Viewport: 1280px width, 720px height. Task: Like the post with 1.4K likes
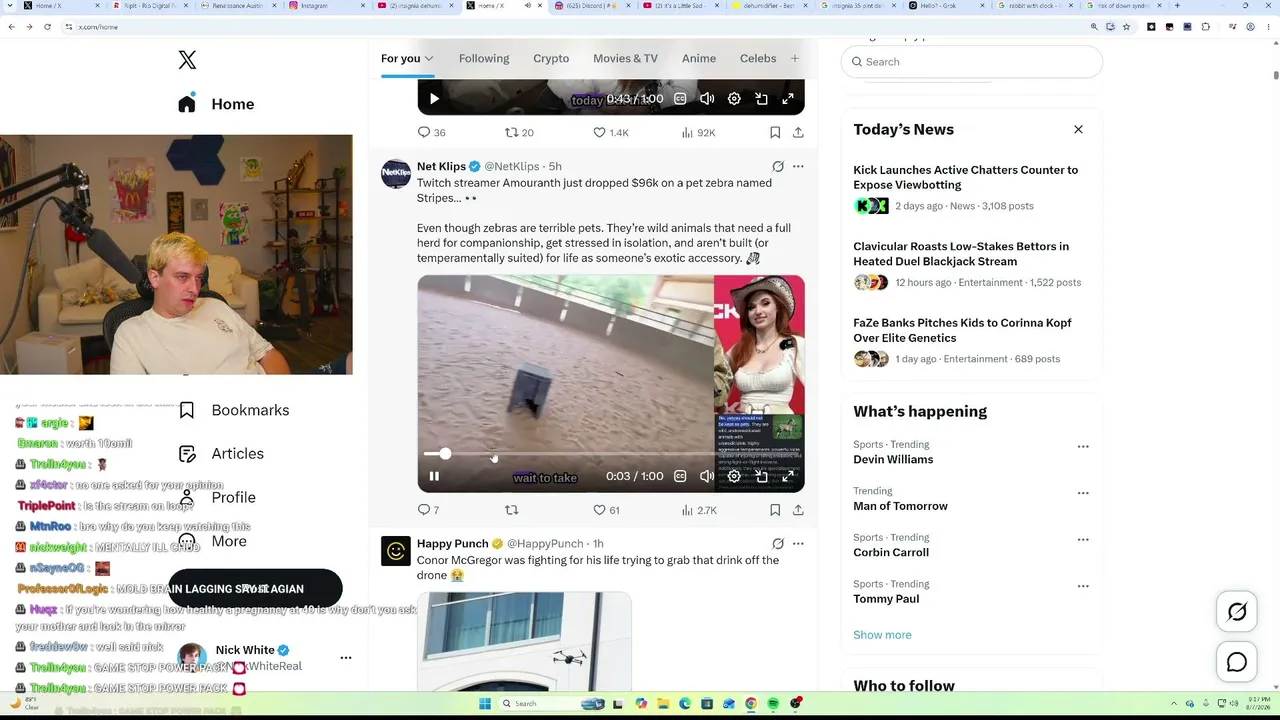610,132
